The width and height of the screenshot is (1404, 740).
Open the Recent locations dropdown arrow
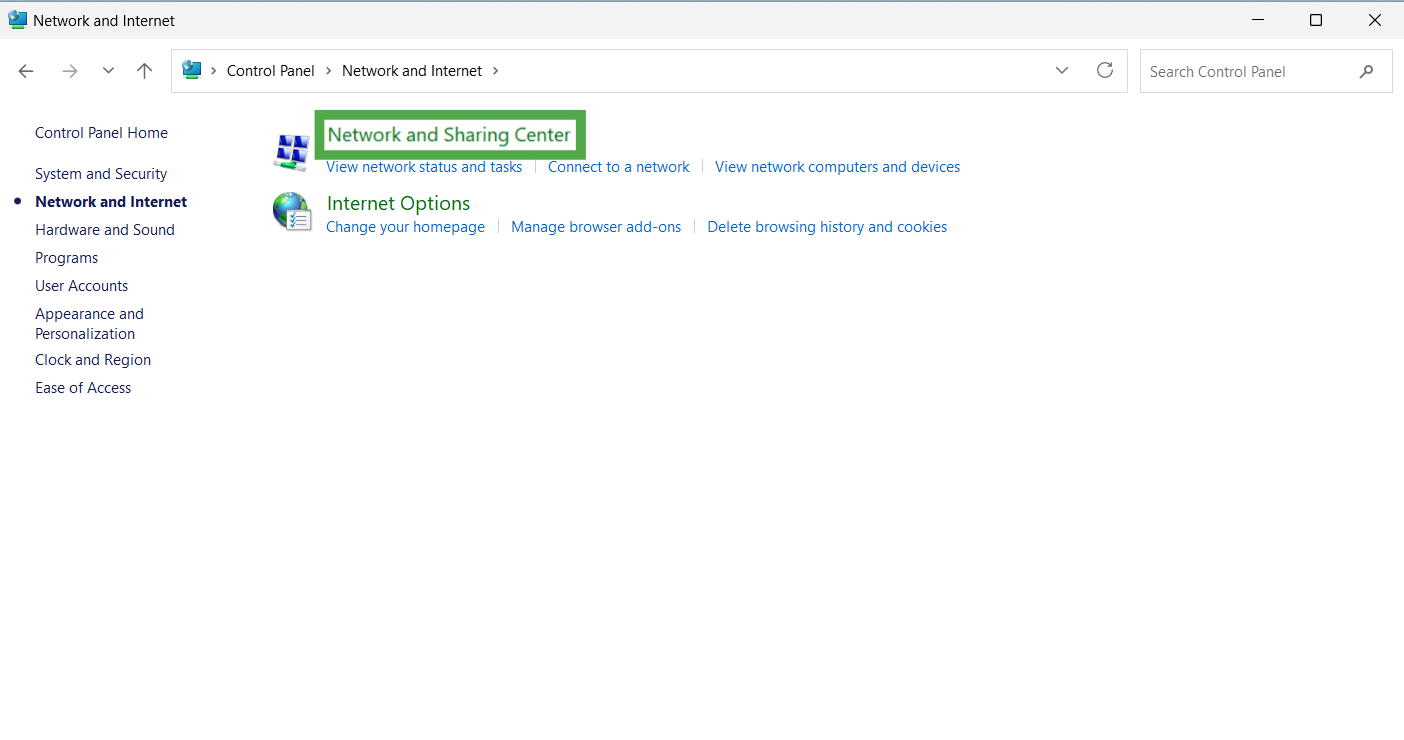pos(108,71)
